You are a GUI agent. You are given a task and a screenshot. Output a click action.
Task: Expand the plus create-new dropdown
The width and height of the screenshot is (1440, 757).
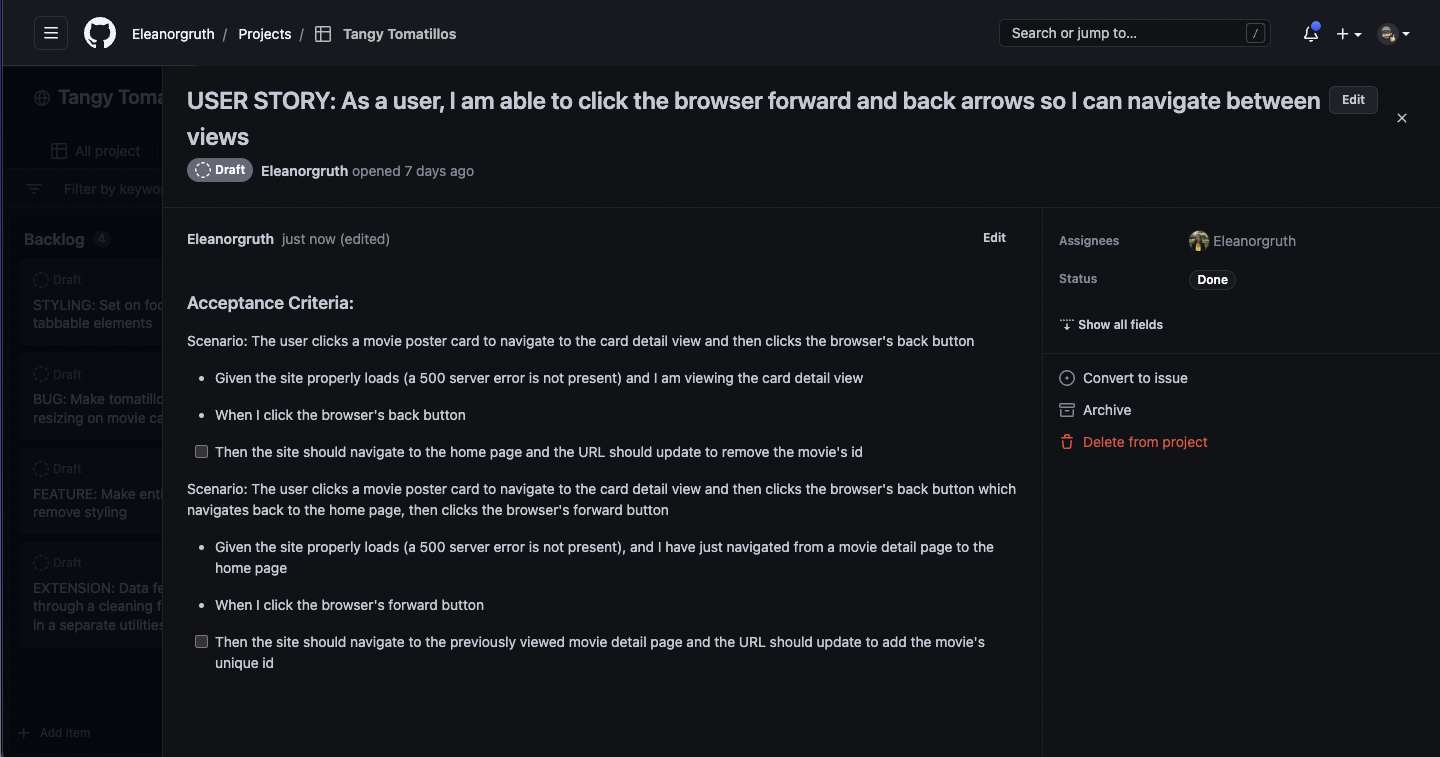(x=1349, y=34)
